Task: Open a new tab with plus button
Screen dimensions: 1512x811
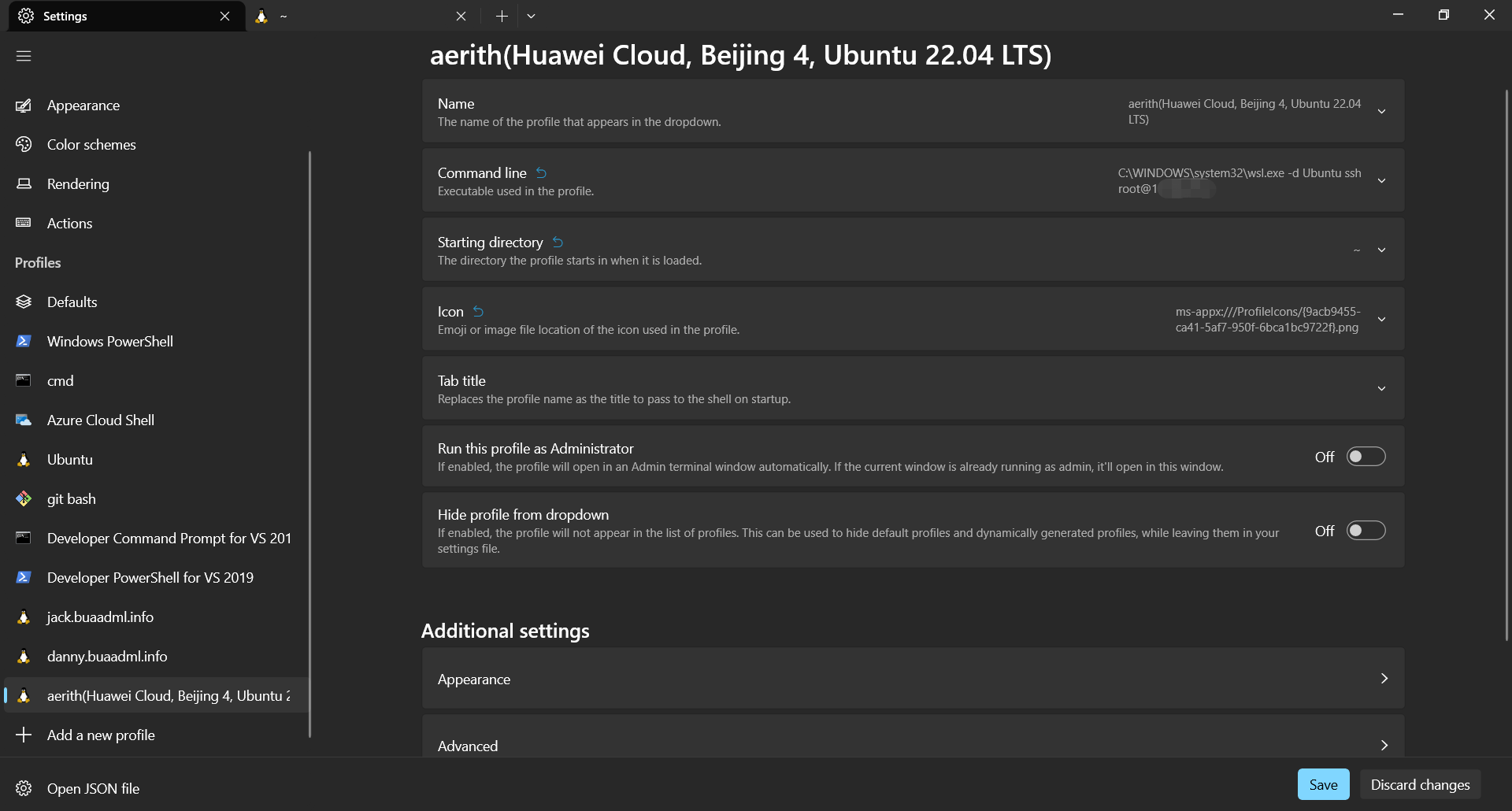Action: click(502, 16)
